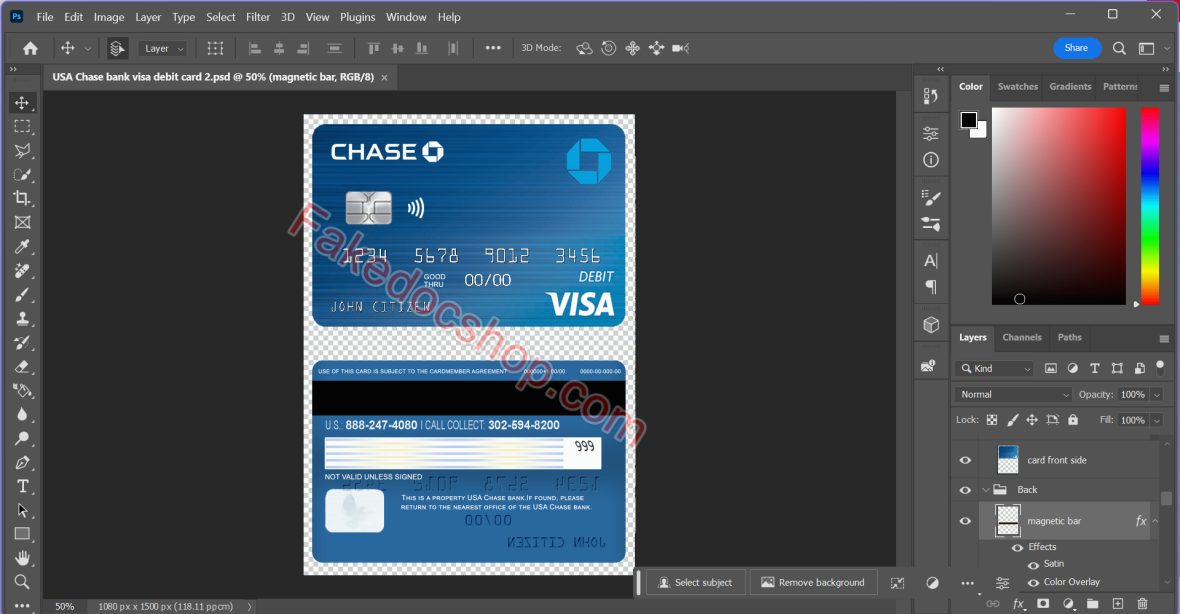Hide the Satin layer effect
The image size is (1180, 614).
pos(1033,564)
